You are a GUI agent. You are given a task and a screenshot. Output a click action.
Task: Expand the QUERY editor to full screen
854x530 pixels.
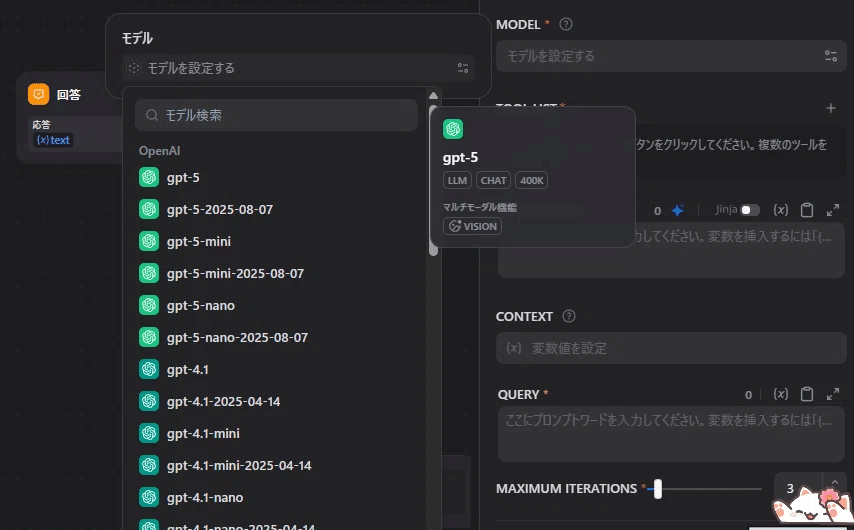833,394
